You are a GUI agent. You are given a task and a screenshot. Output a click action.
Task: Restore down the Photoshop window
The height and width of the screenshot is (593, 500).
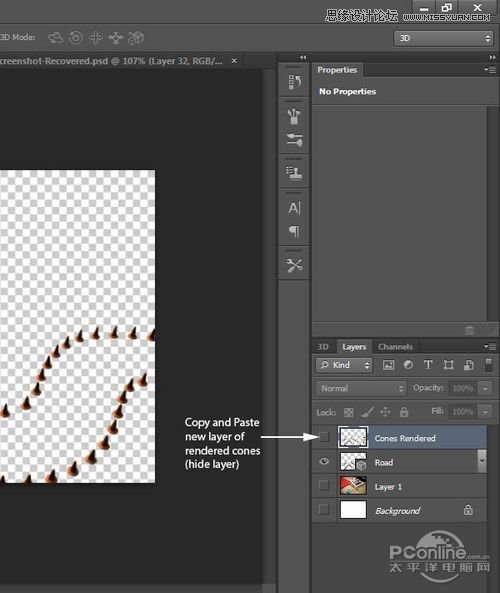pyautogui.click(x=446, y=7)
